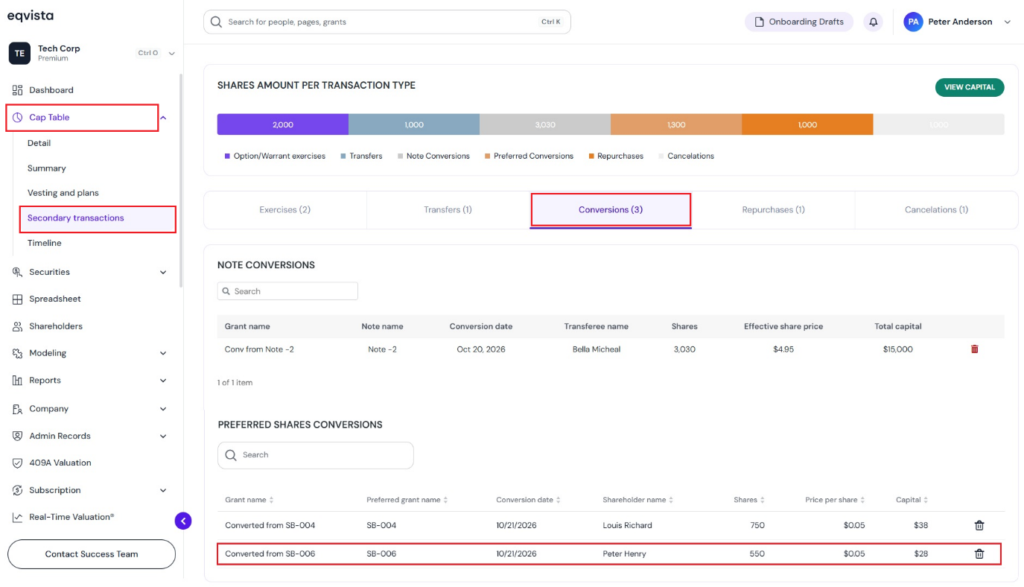1024x587 pixels.
Task: Click the Preferred Conversions legend entry
Action: click(x=529, y=157)
